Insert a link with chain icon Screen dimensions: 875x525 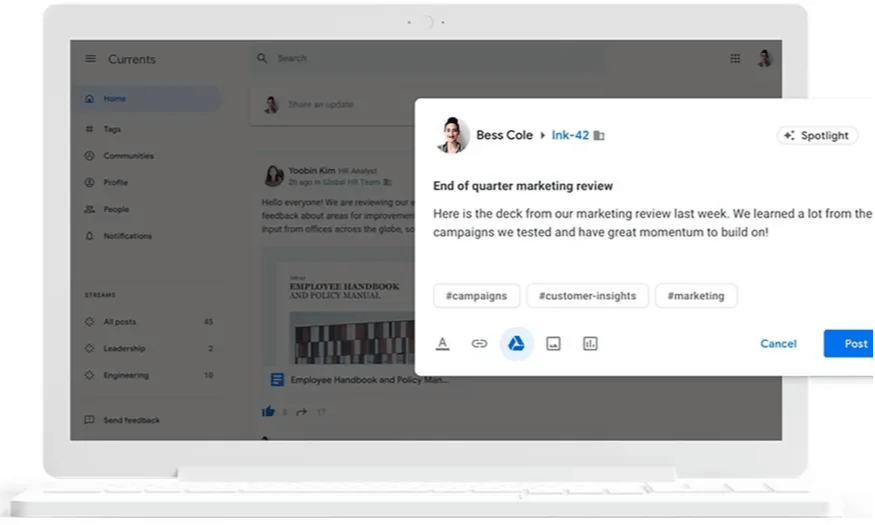coord(479,344)
